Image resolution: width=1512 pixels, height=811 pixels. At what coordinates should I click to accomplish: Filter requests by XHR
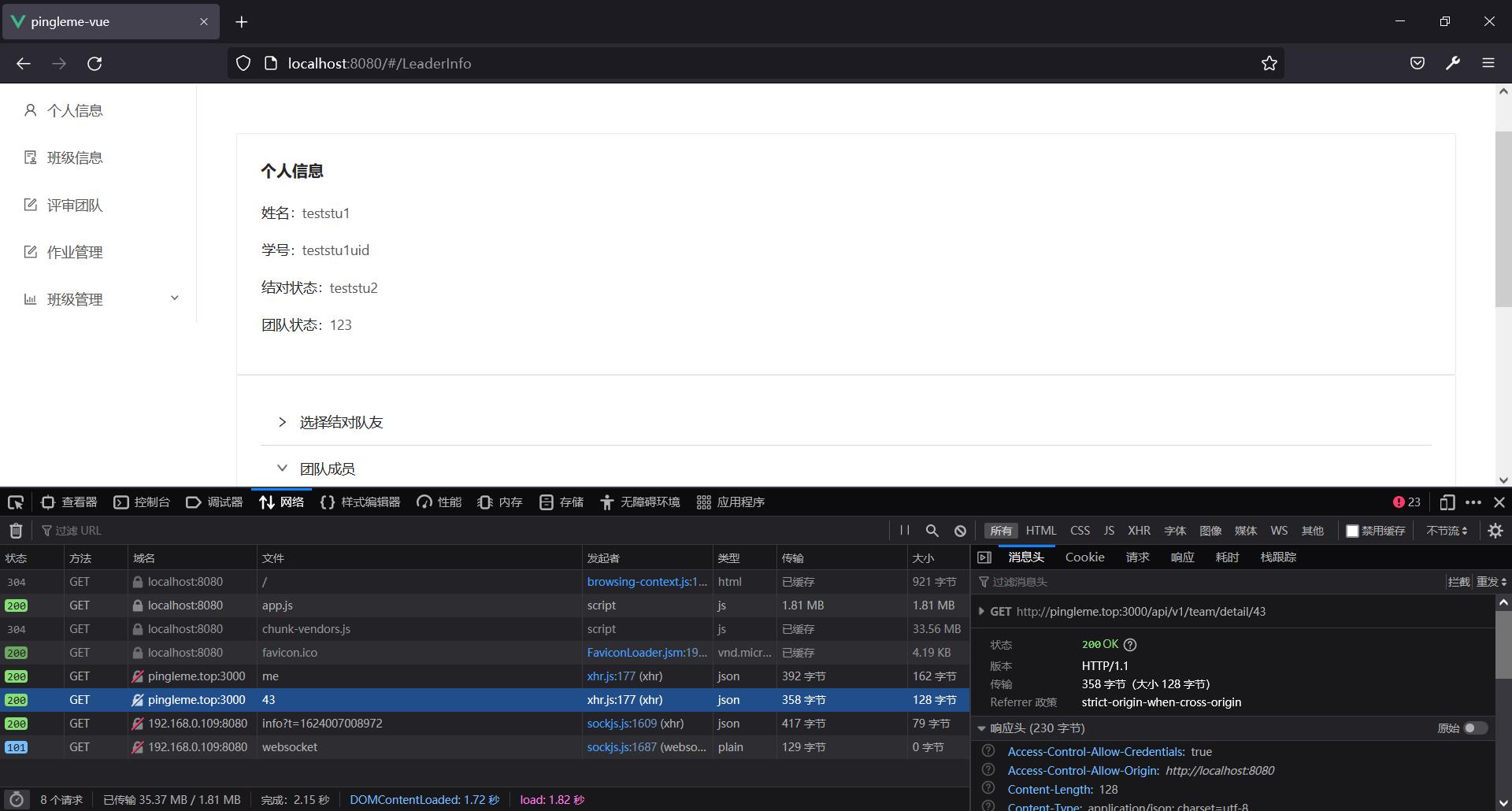pyautogui.click(x=1139, y=531)
